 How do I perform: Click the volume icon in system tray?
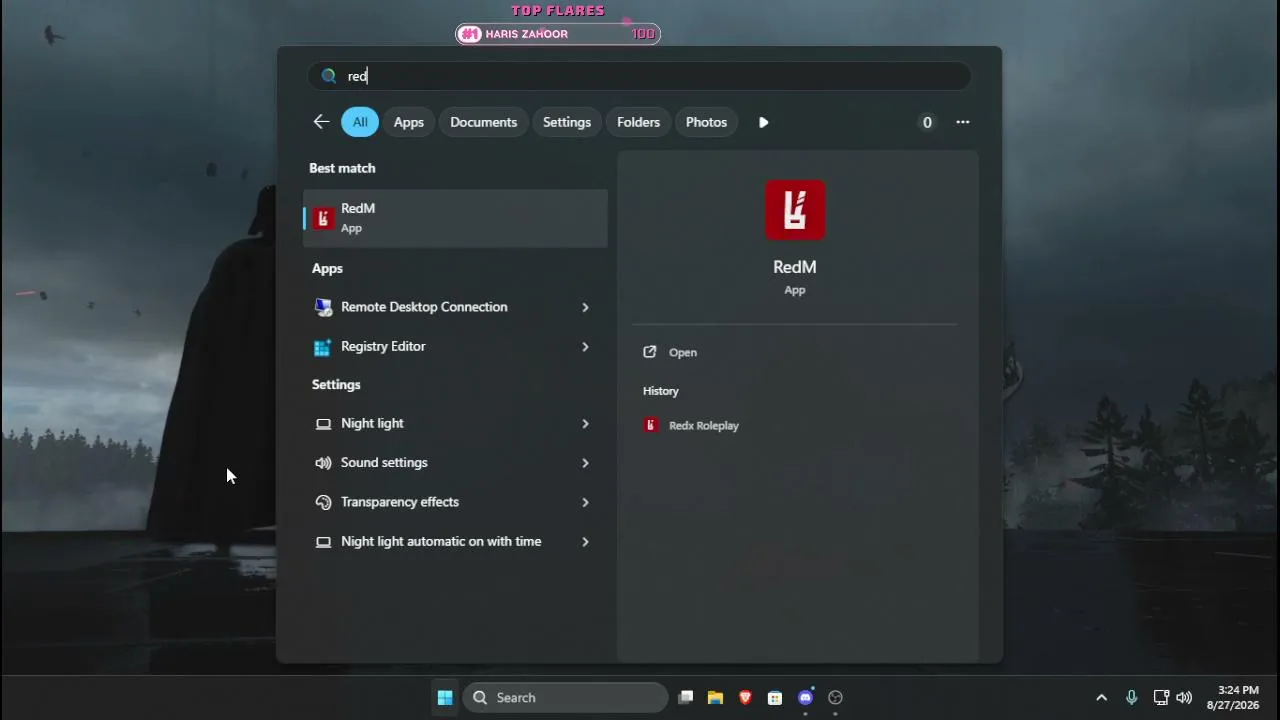(x=1184, y=698)
